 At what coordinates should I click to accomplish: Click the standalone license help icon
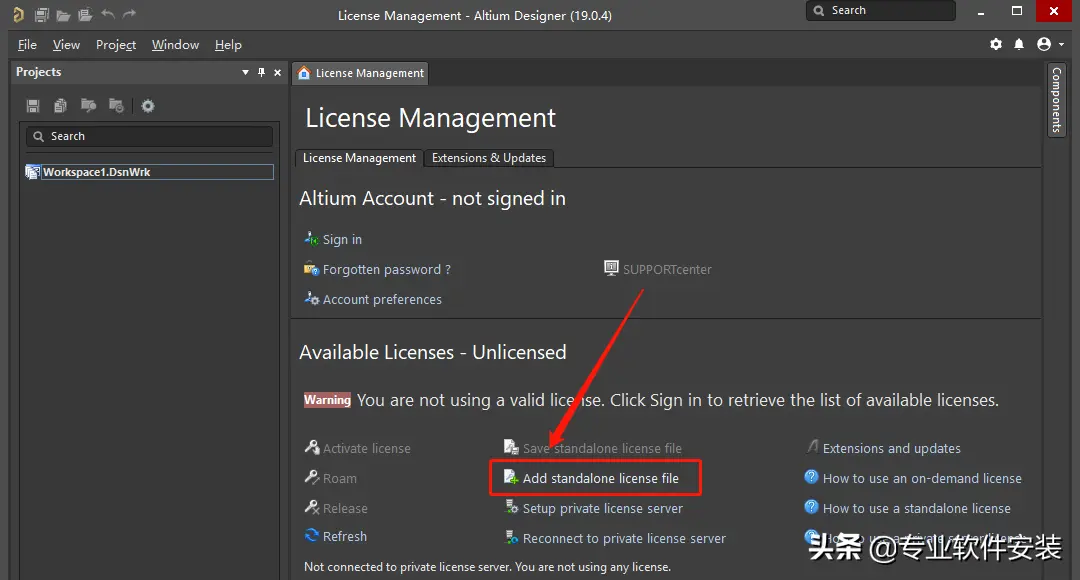point(811,507)
